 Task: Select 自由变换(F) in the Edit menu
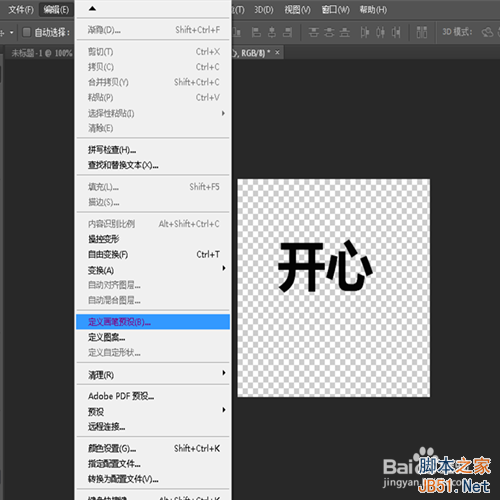pyautogui.click(x=153, y=255)
